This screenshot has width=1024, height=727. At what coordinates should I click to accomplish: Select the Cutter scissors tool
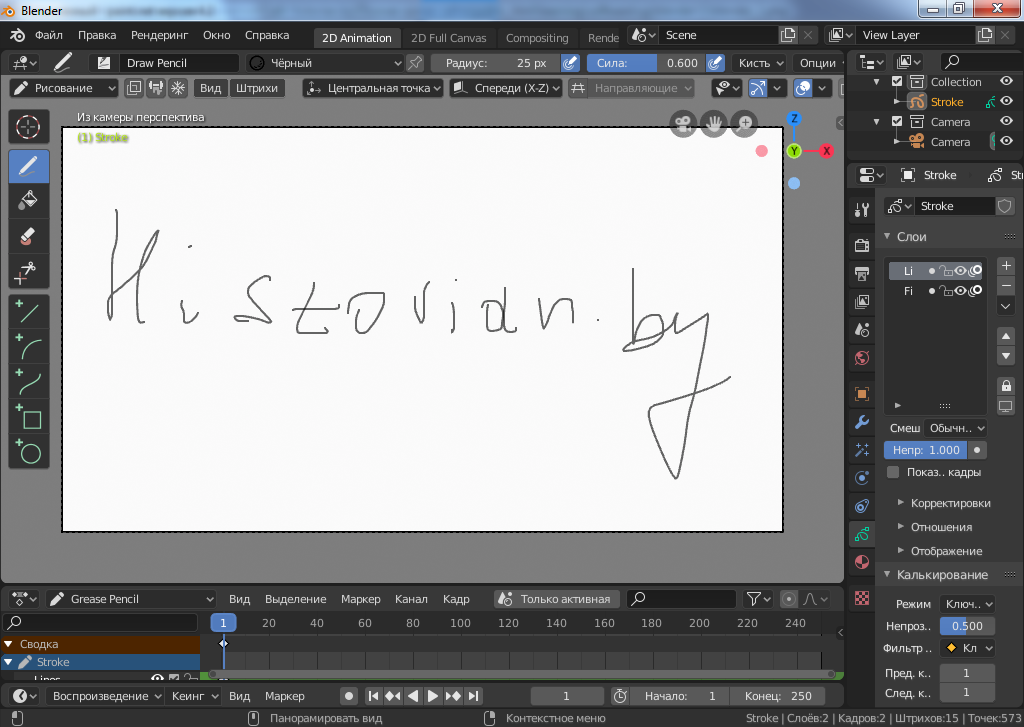29,271
